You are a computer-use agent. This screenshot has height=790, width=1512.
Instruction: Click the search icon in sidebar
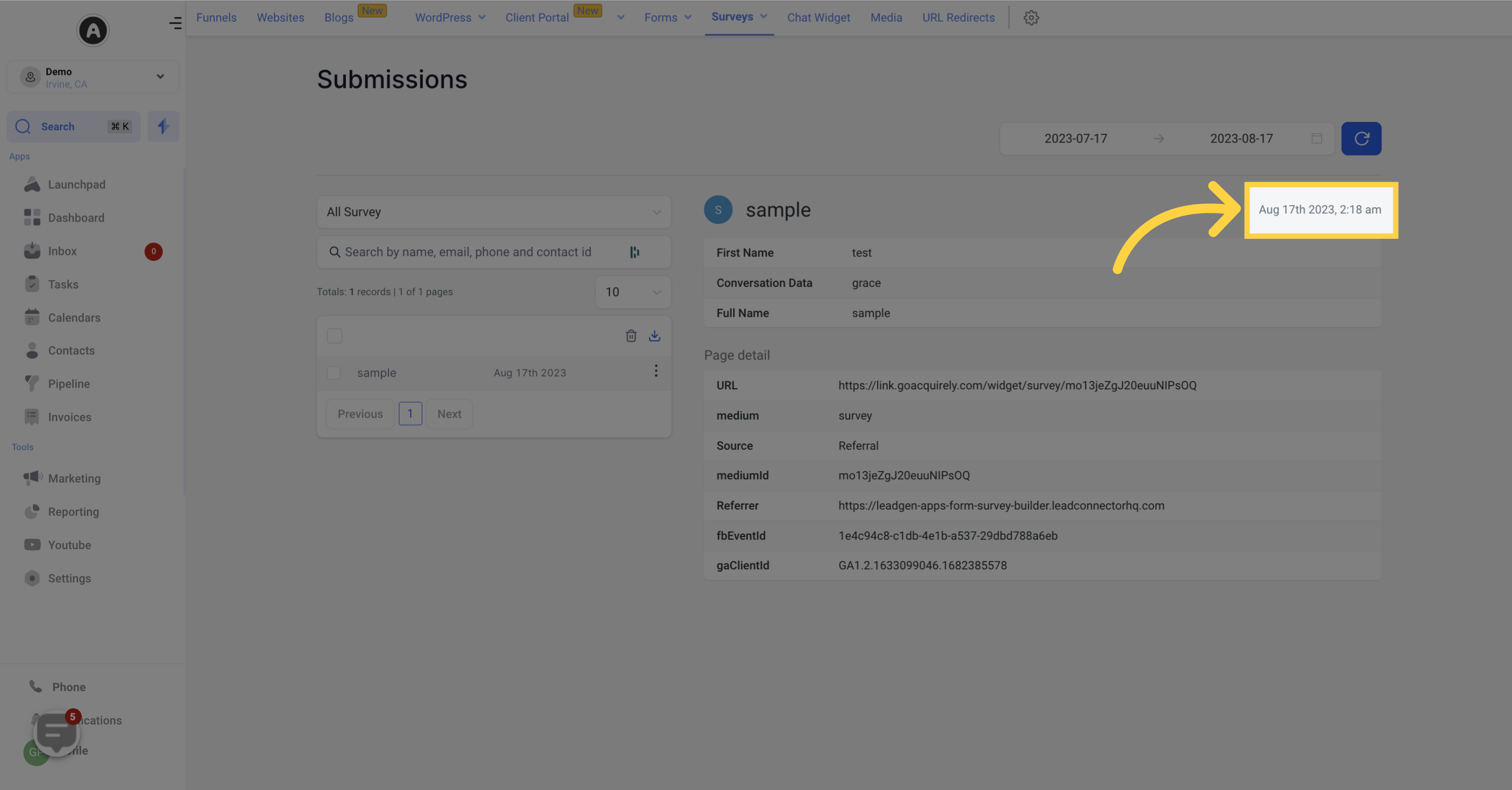point(22,126)
